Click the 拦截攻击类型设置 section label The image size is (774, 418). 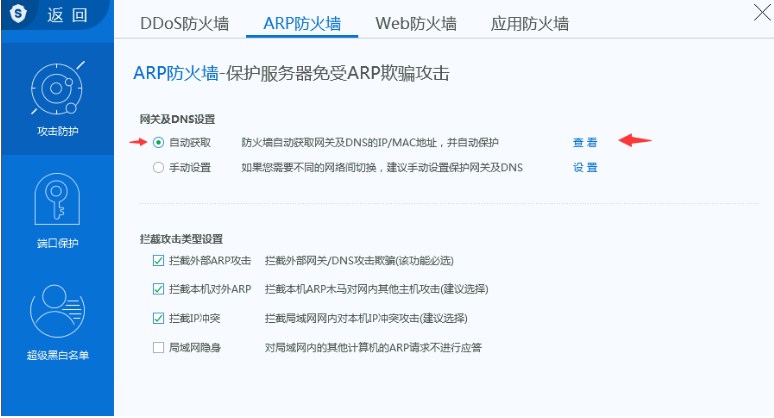tap(181, 238)
